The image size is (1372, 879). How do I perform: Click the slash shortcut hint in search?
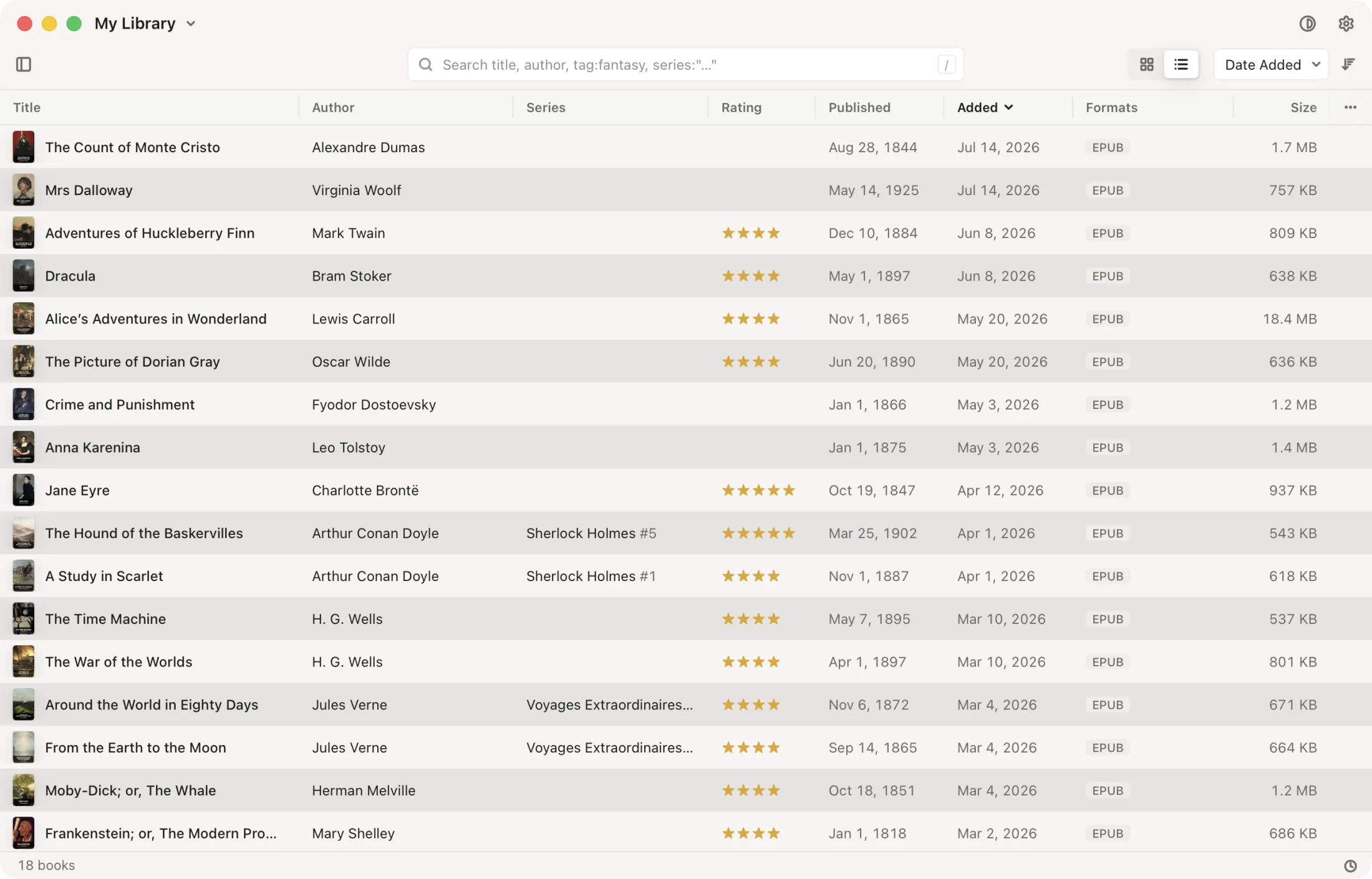coord(946,64)
